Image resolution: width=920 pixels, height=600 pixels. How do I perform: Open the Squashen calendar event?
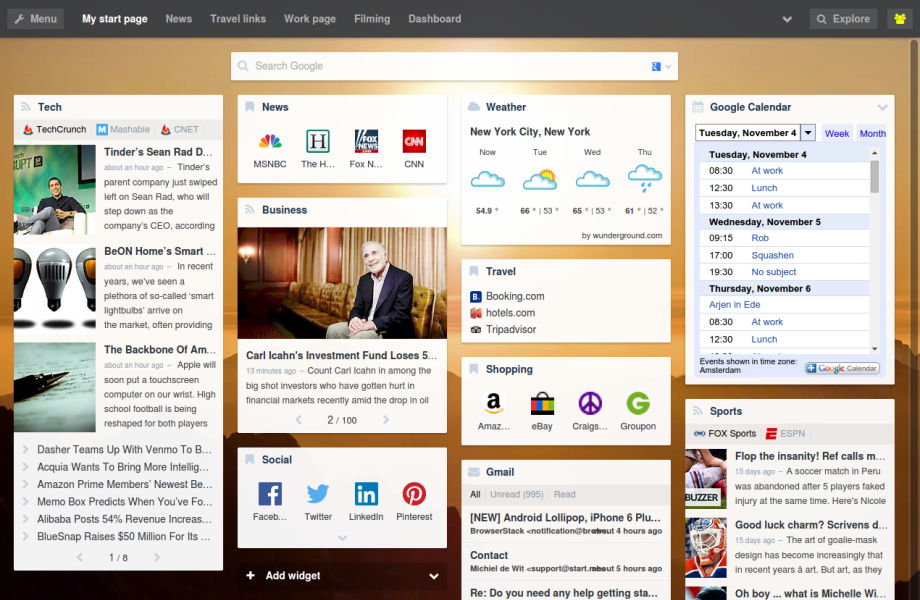click(x=772, y=255)
